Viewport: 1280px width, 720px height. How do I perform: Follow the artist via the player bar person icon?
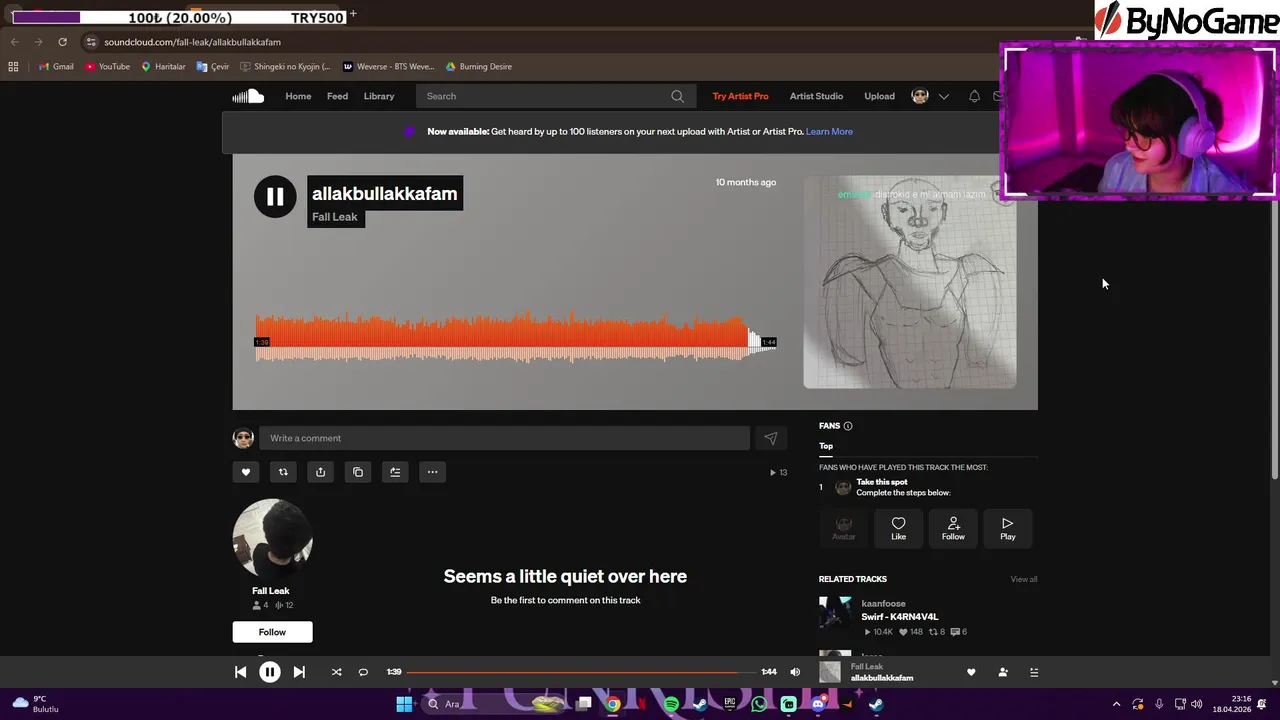click(1003, 672)
